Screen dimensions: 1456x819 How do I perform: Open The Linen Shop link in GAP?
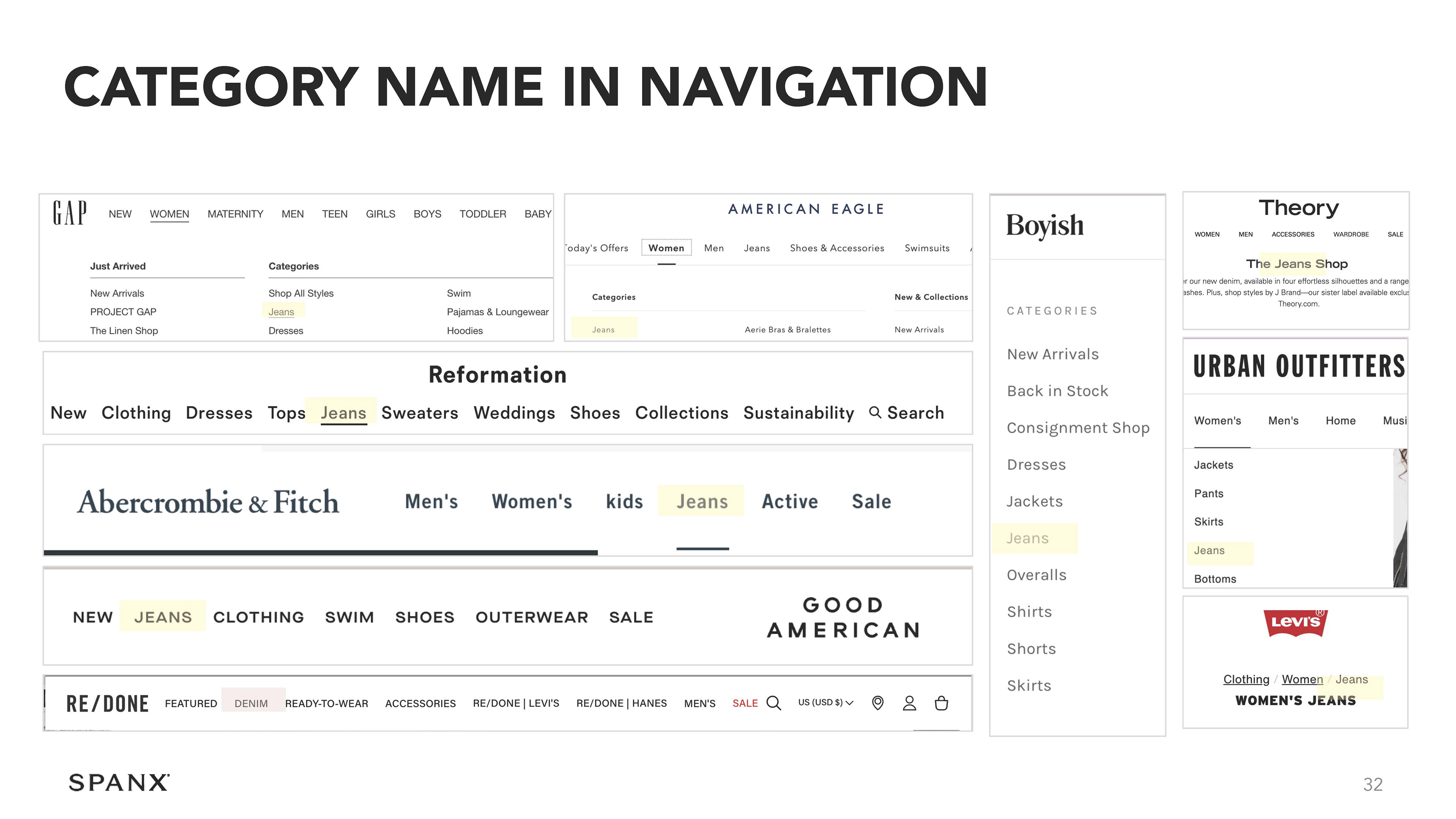click(124, 331)
